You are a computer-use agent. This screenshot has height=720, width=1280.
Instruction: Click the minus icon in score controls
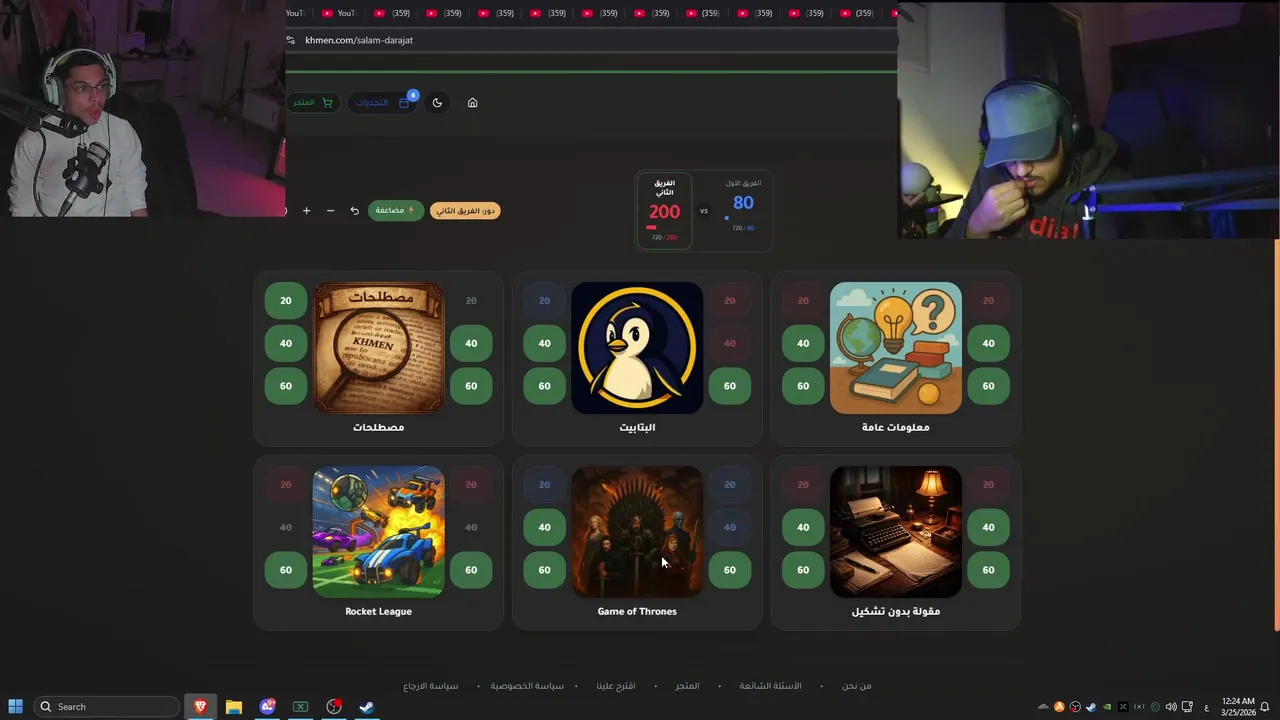(330, 210)
